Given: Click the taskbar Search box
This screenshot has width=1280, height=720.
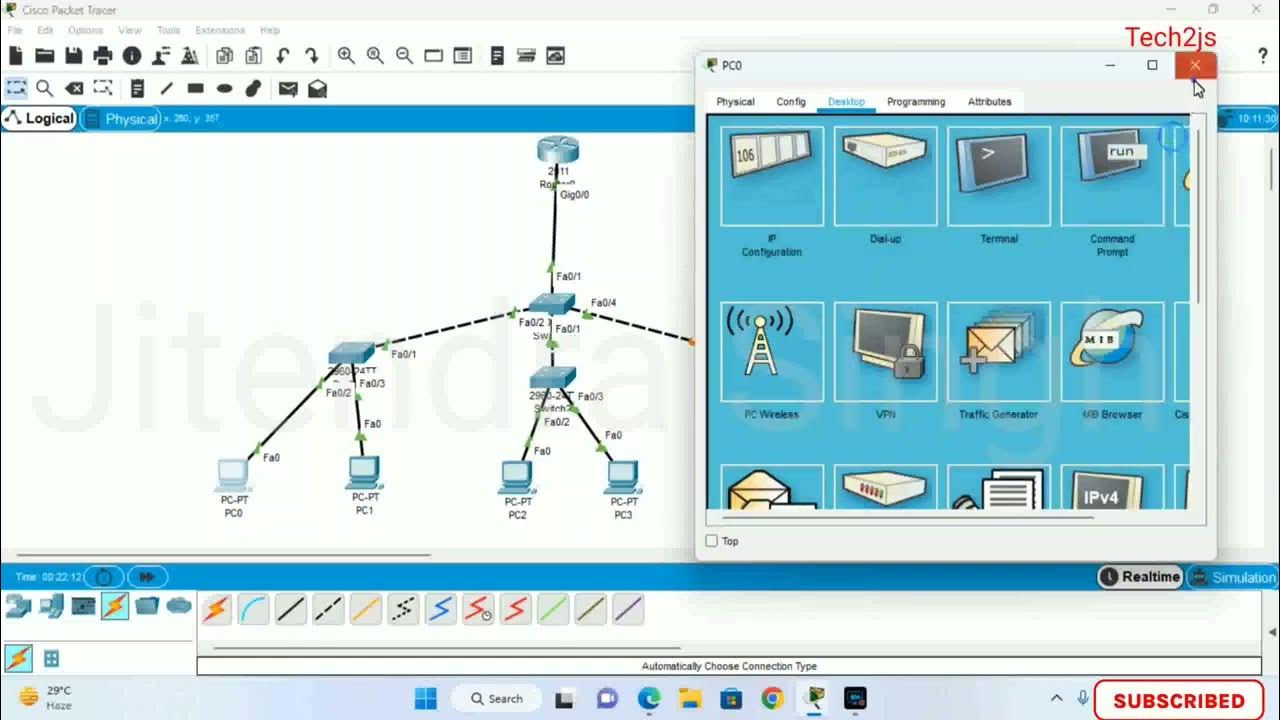Looking at the screenshot, I should [x=496, y=699].
